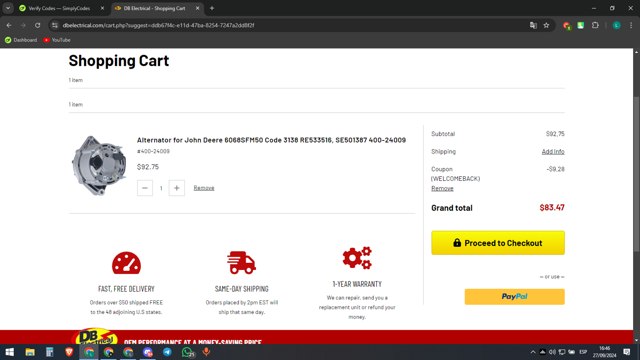Open Telegram from the taskbar

[167, 352]
